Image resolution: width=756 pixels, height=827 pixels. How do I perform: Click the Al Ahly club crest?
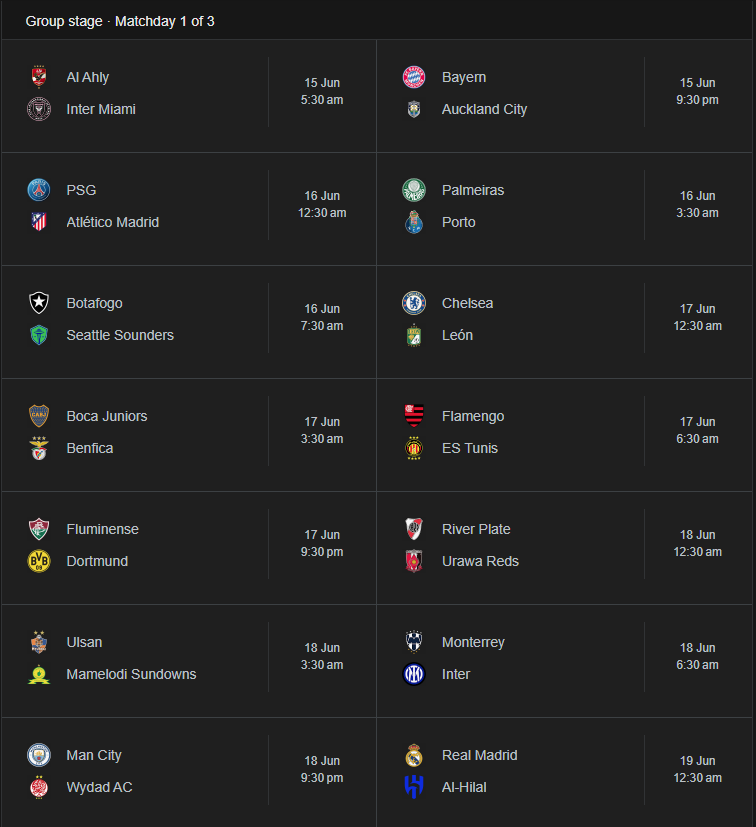click(x=39, y=77)
